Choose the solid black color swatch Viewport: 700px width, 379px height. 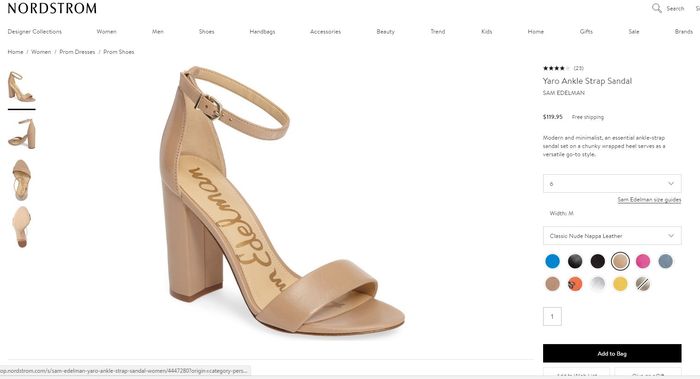(597, 261)
